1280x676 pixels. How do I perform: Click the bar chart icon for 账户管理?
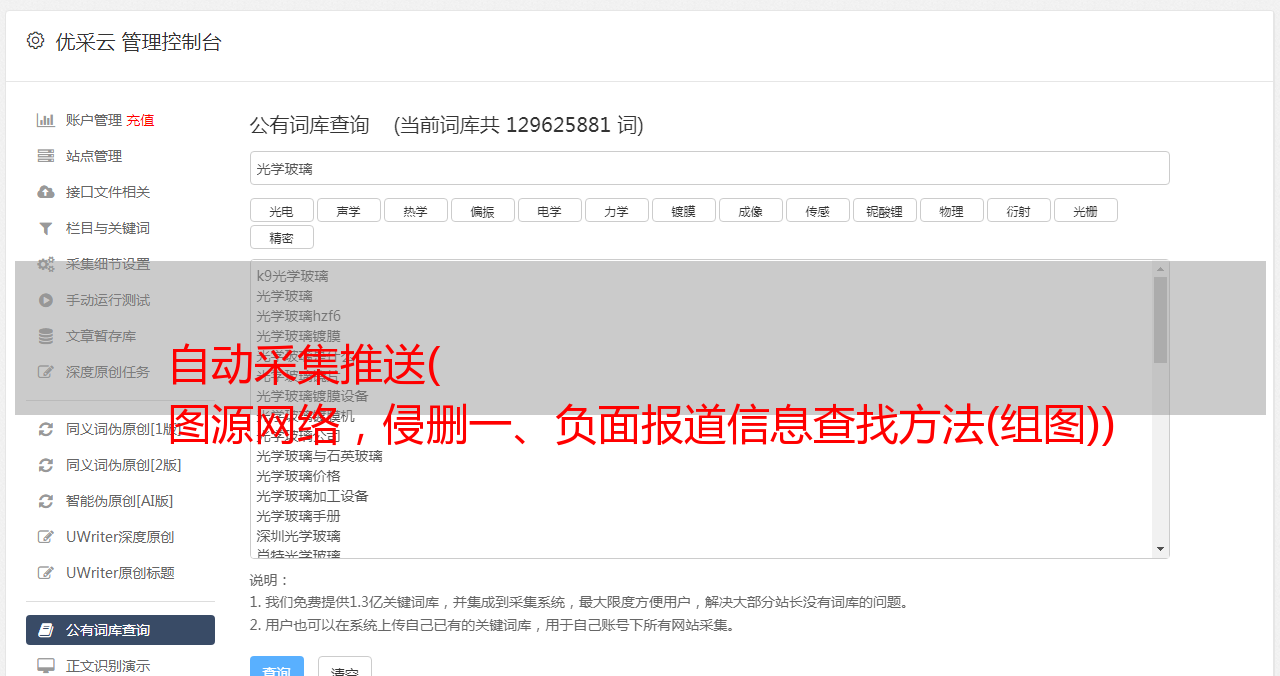tap(45, 120)
